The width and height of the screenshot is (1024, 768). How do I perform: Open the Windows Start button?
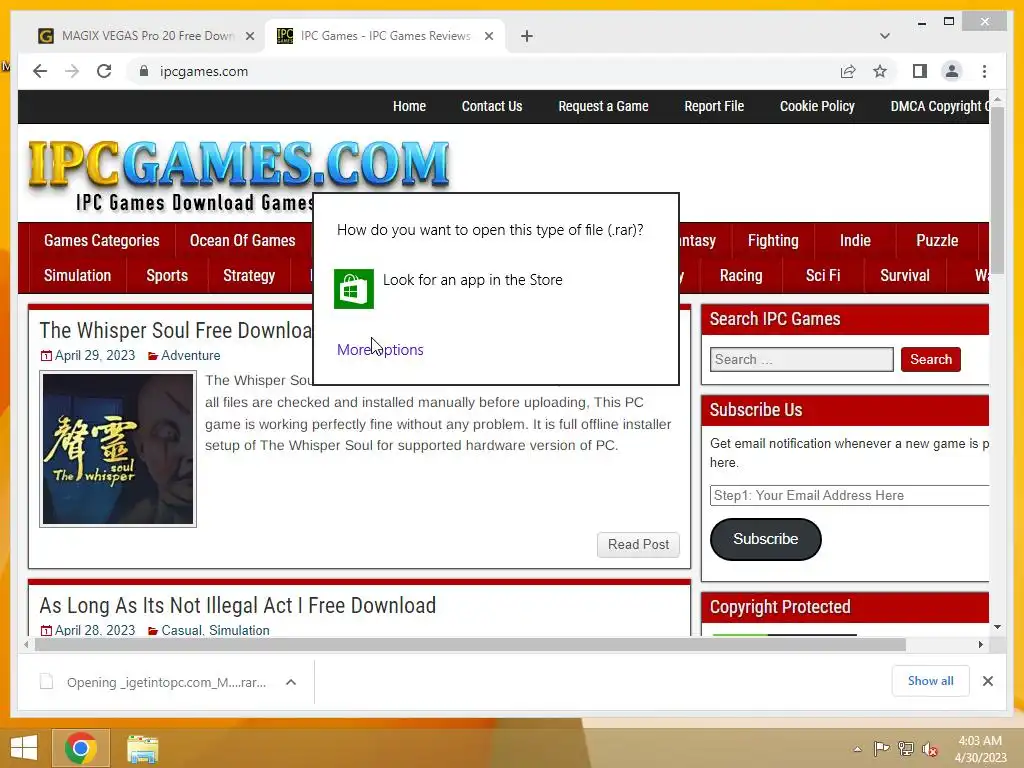(24, 748)
